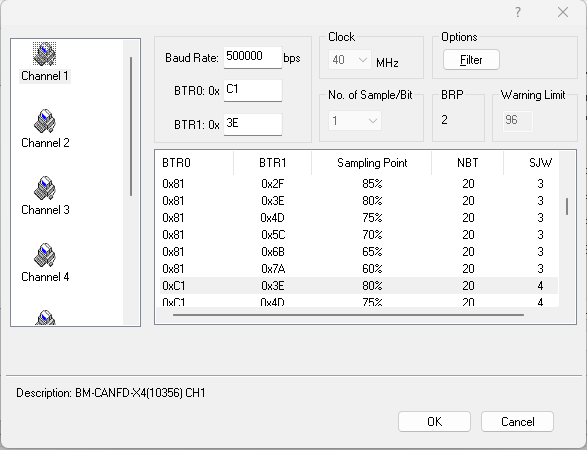Select the Channel 4 device icon
The height and width of the screenshot is (450, 587).
pos(45,255)
